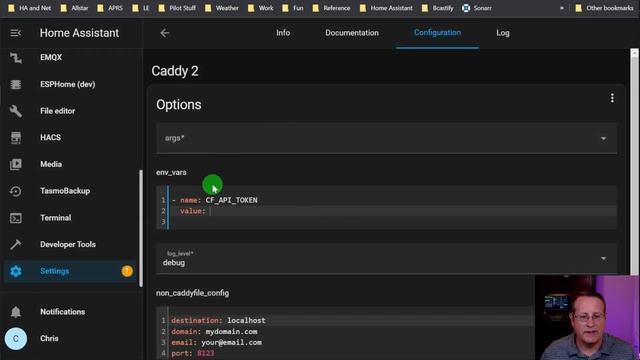This screenshot has height=360, width=640.
Task: Open HACS sidebar label
Action: [51, 138]
